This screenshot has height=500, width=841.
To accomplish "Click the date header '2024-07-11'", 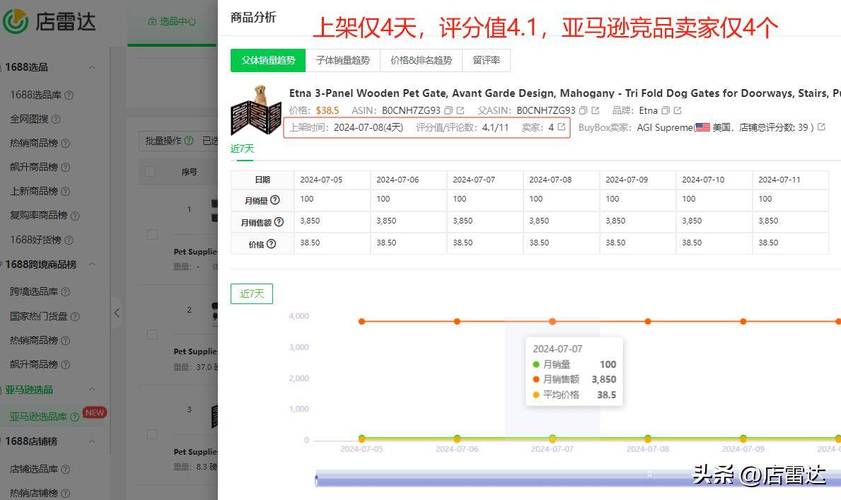I will pos(779,180).
